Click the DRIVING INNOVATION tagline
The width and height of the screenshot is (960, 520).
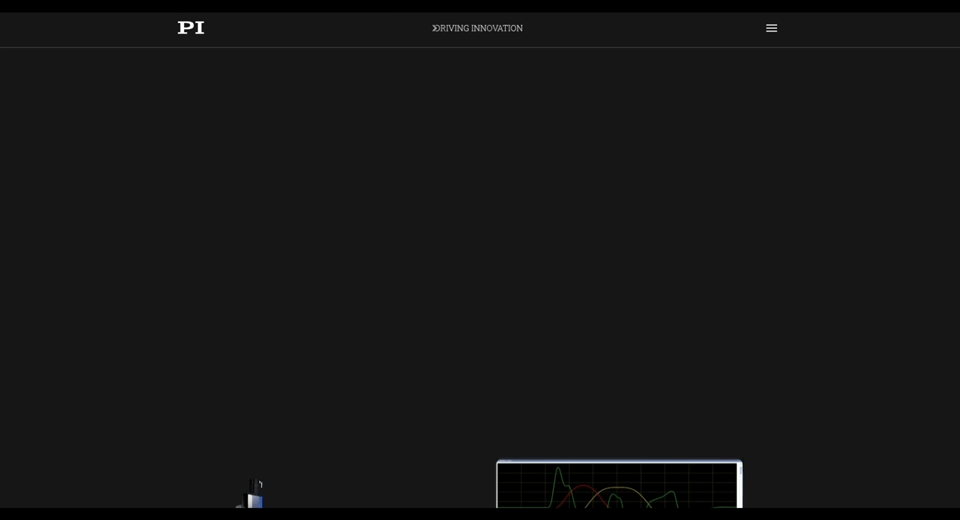478,28
